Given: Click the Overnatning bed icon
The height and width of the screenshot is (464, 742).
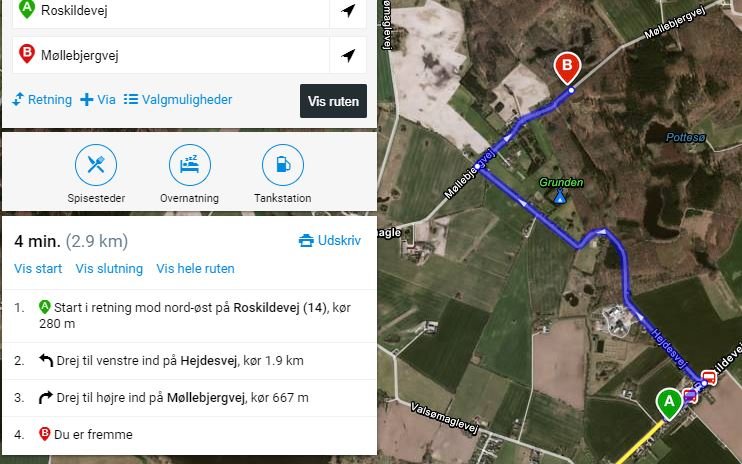Looking at the screenshot, I should (189, 165).
